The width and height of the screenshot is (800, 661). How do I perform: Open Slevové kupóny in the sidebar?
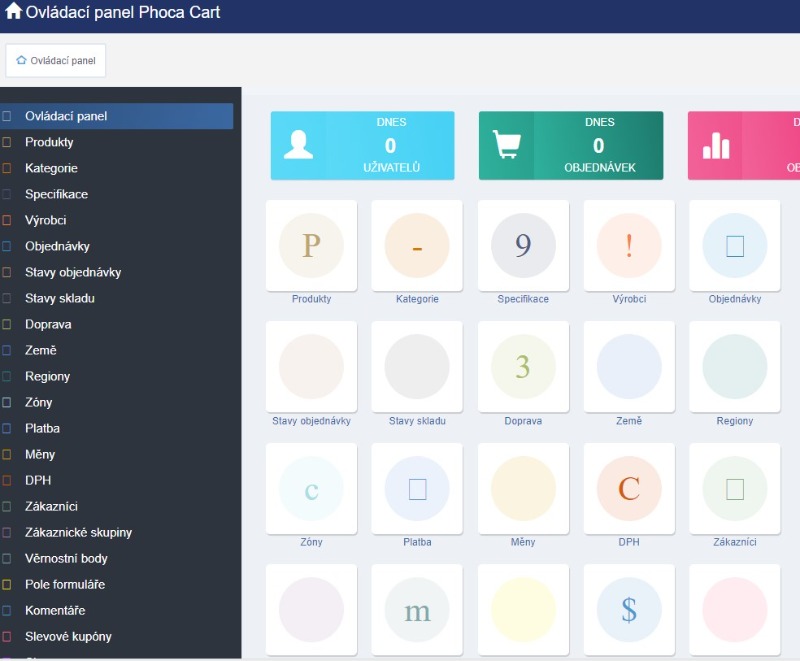coord(116,636)
